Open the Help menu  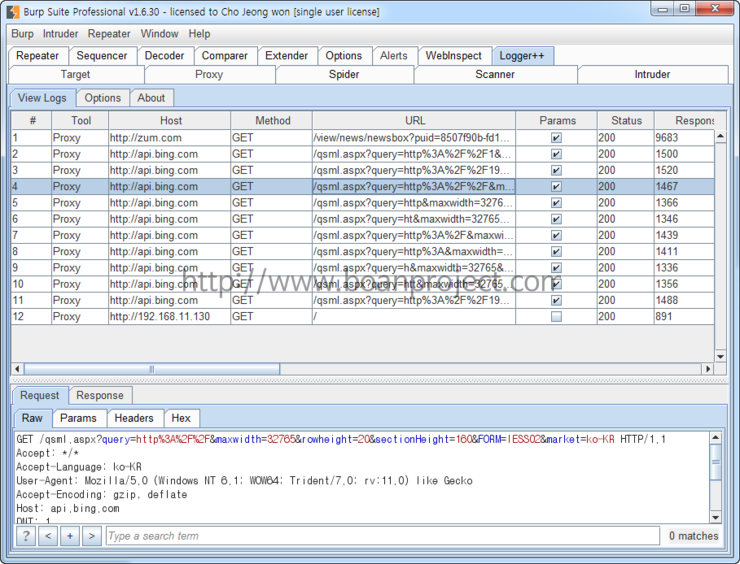coord(199,34)
